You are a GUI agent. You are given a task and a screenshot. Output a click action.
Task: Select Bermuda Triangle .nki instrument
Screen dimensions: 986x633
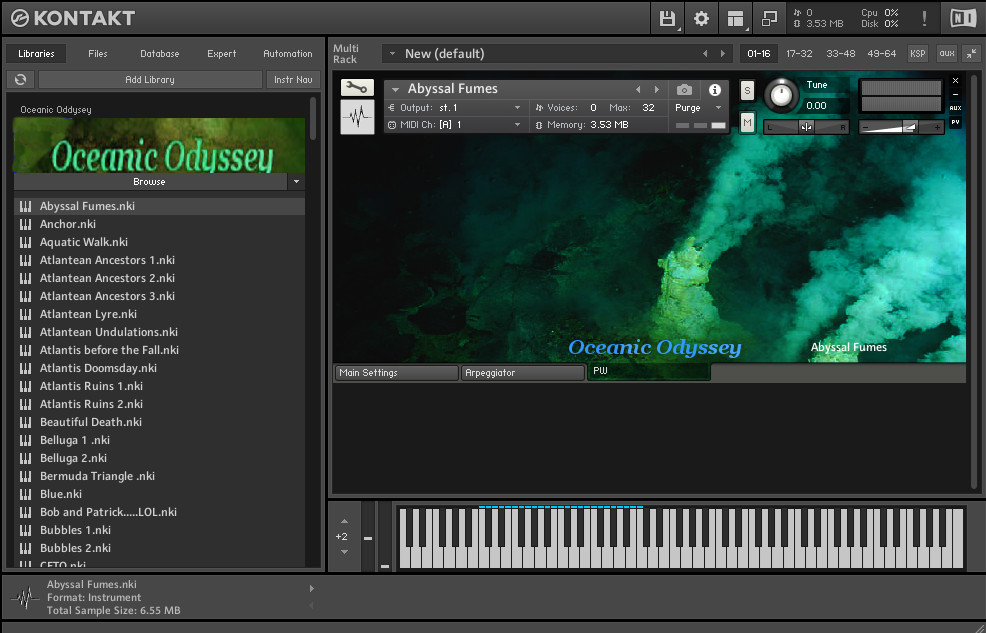point(159,476)
